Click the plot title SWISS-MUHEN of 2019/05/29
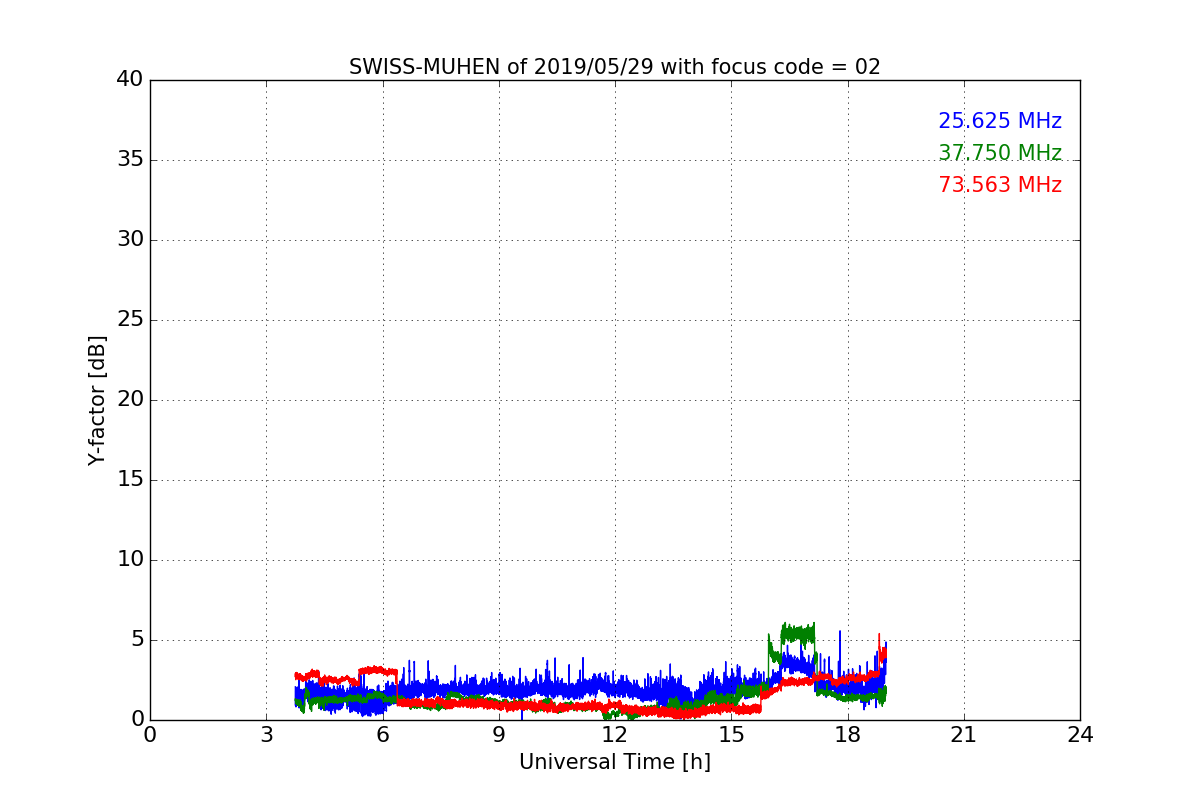The width and height of the screenshot is (1200, 800). tap(614, 67)
